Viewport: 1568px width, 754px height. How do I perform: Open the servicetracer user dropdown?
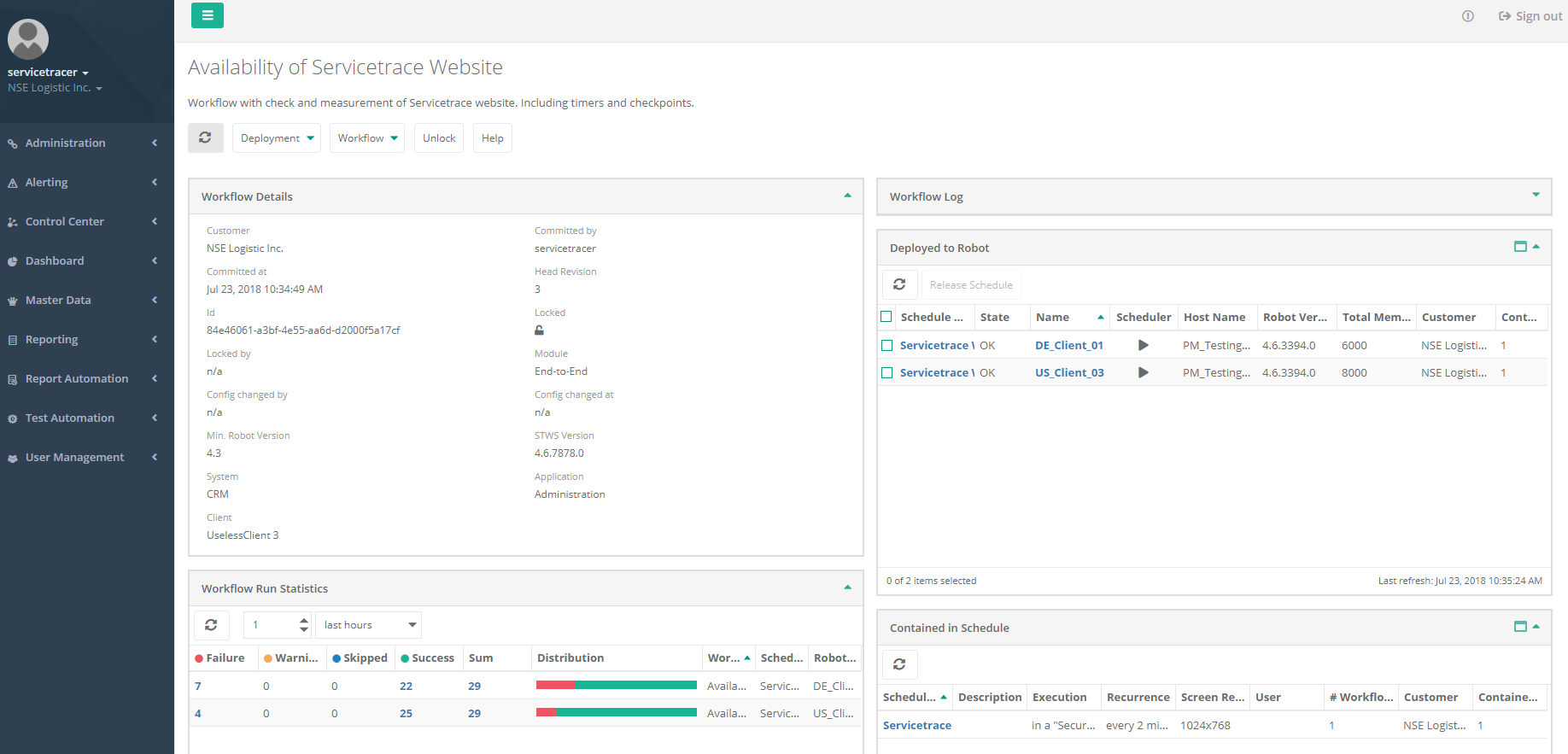(48, 72)
